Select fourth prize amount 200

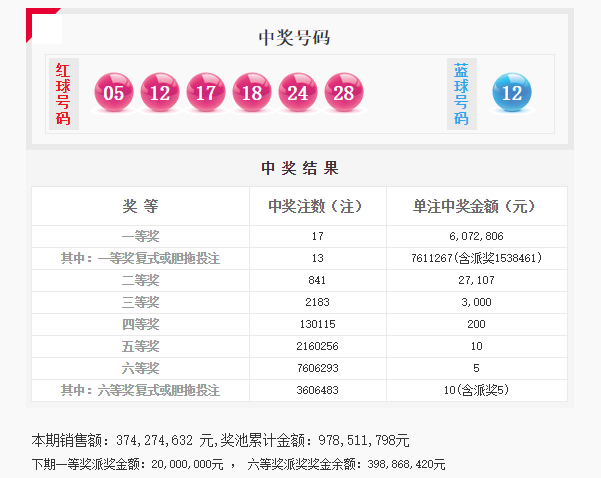pyautogui.click(x=476, y=324)
